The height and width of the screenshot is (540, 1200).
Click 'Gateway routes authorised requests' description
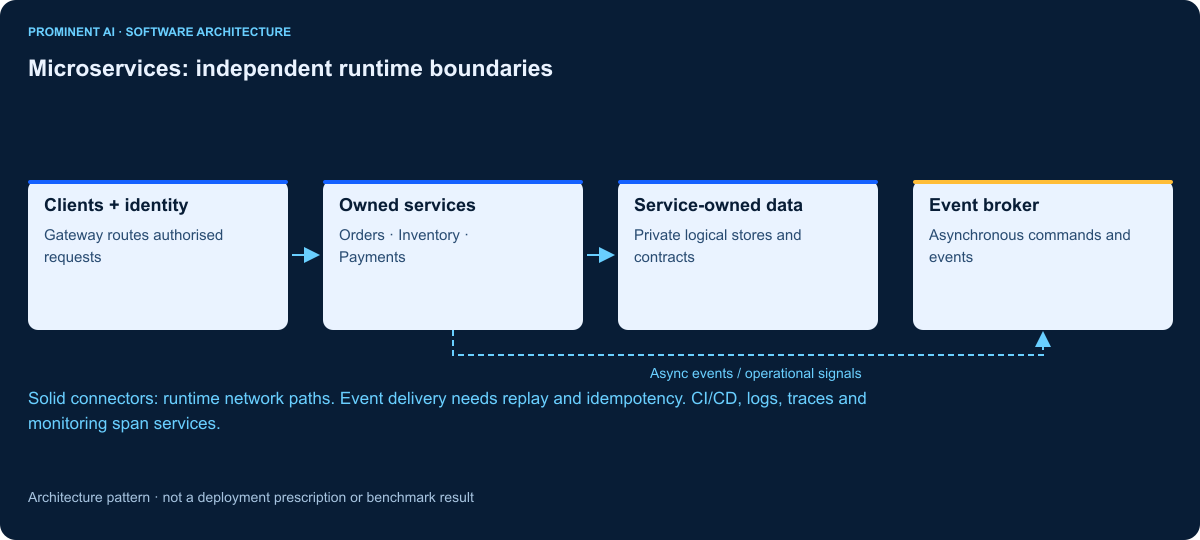point(134,246)
